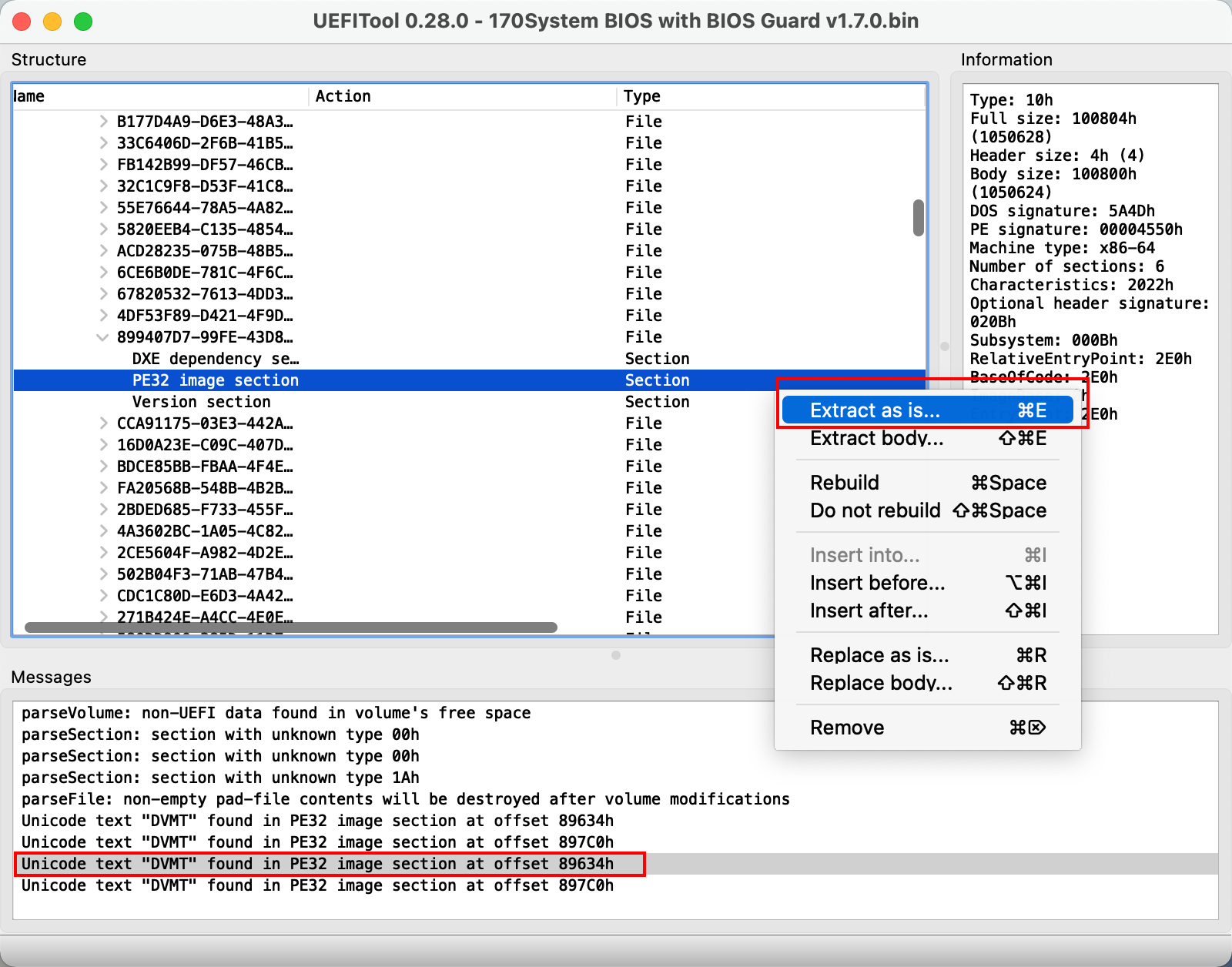This screenshot has height=967, width=1232.
Task: Select the parseVolume non-UEFI data message
Action: coord(616,713)
